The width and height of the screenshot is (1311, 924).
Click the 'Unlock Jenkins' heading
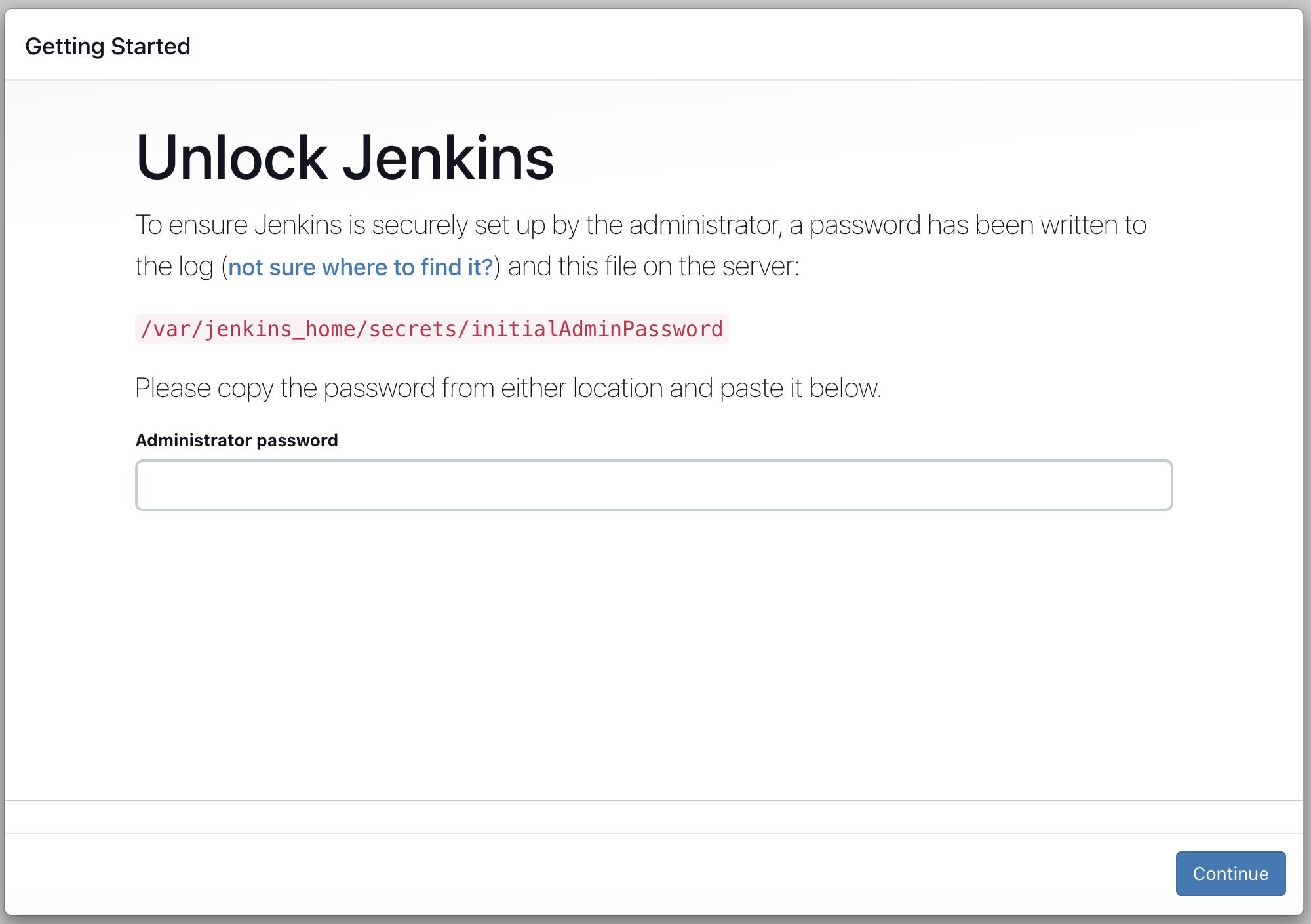(345, 157)
